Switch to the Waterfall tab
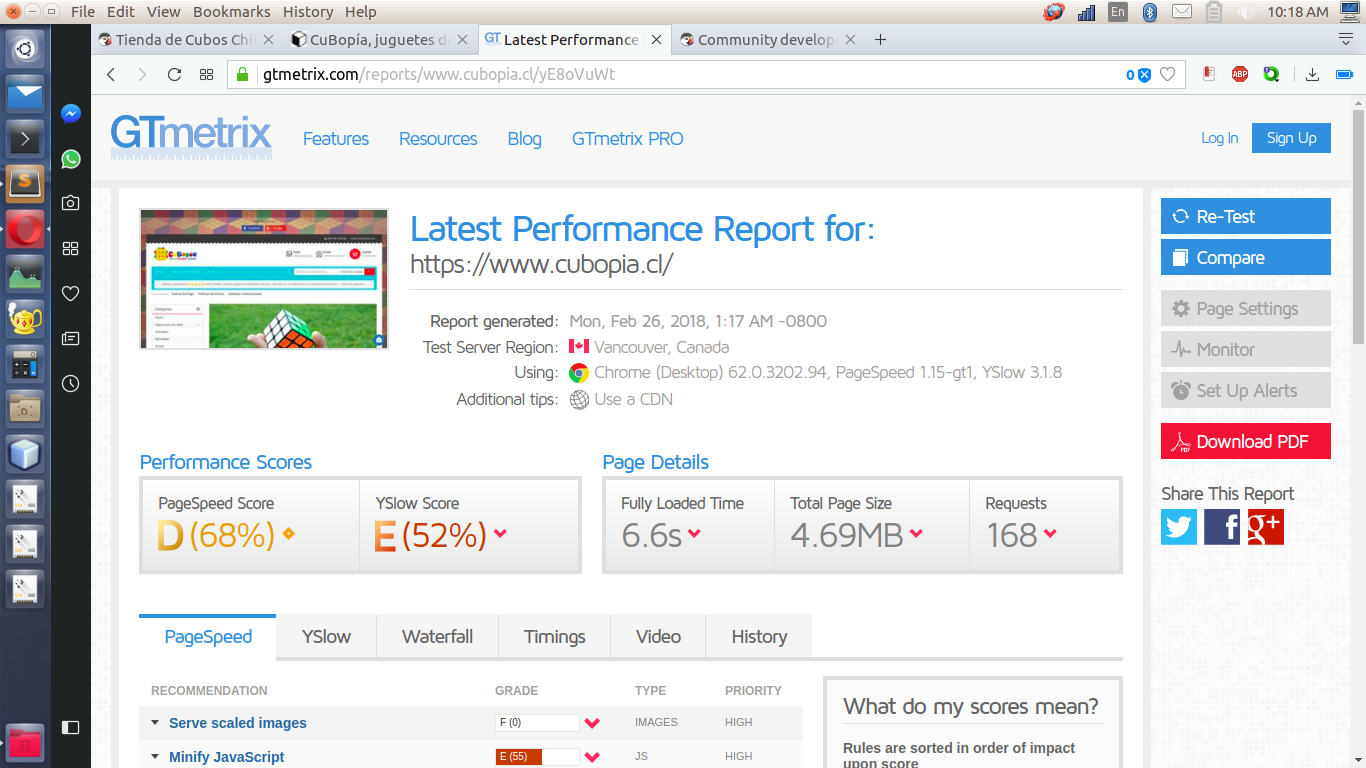 pyautogui.click(x=437, y=637)
